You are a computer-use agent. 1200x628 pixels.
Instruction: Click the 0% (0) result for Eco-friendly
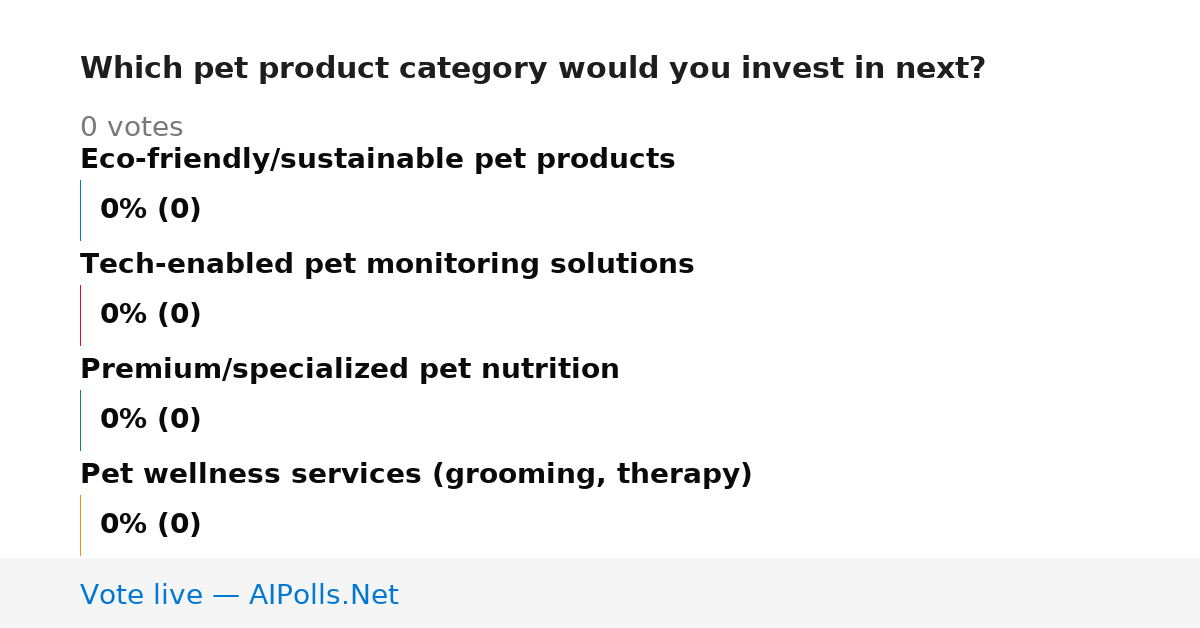coord(151,210)
